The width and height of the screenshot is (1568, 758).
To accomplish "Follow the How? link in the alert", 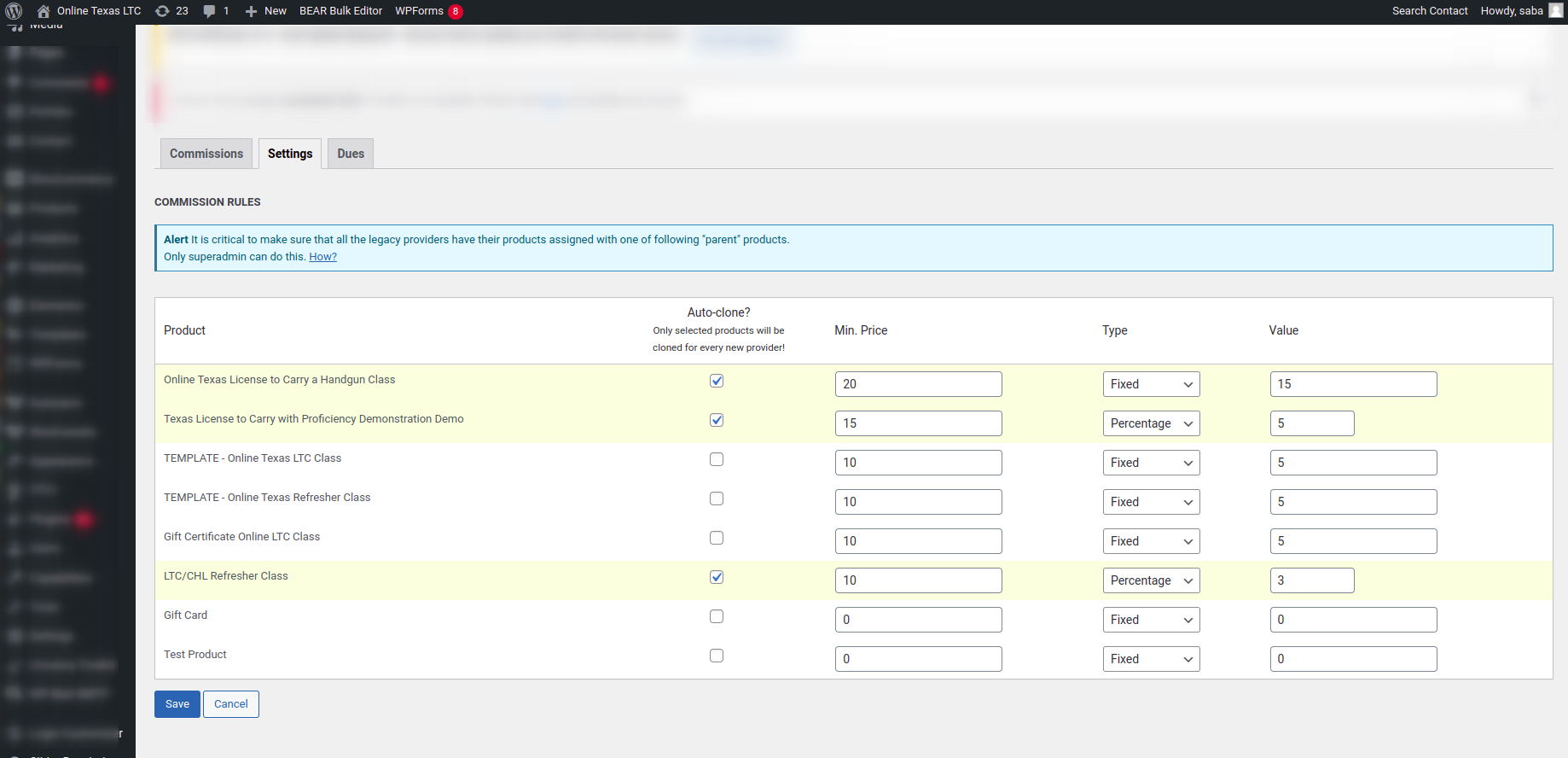I will point(322,257).
